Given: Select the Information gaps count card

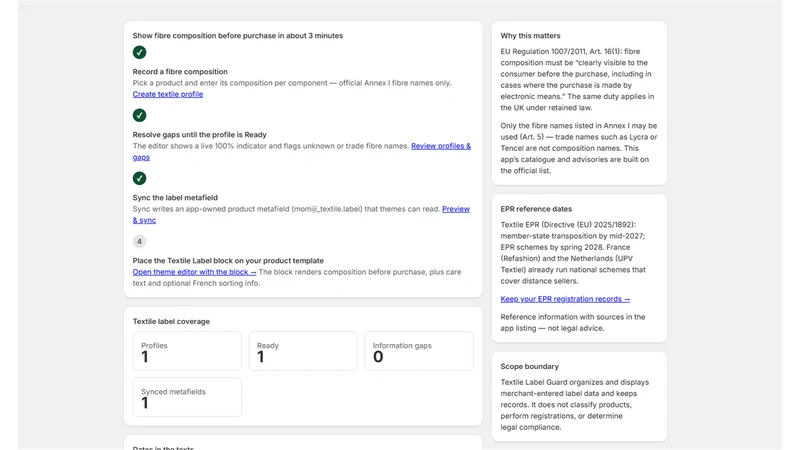Looking at the screenshot, I should click(419, 351).
